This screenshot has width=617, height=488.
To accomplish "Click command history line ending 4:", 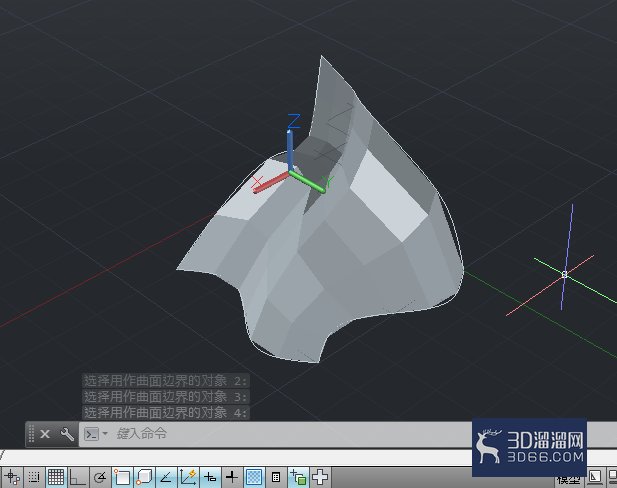I will pyautogui.click(x=166, y=412).
